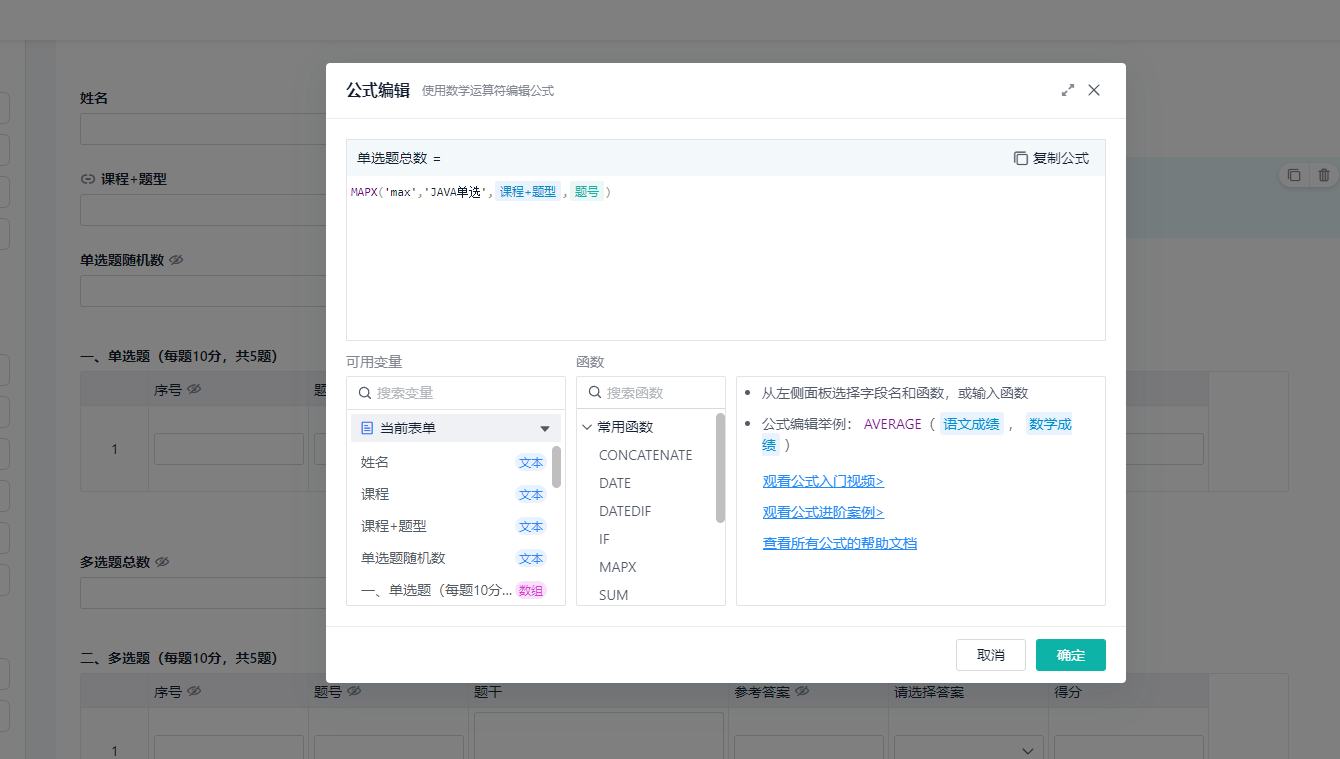This screenshot has width=1340, height=759.
Task: Click 得分 input in 多选题 row 1
Action: [x=1129, y=748]
